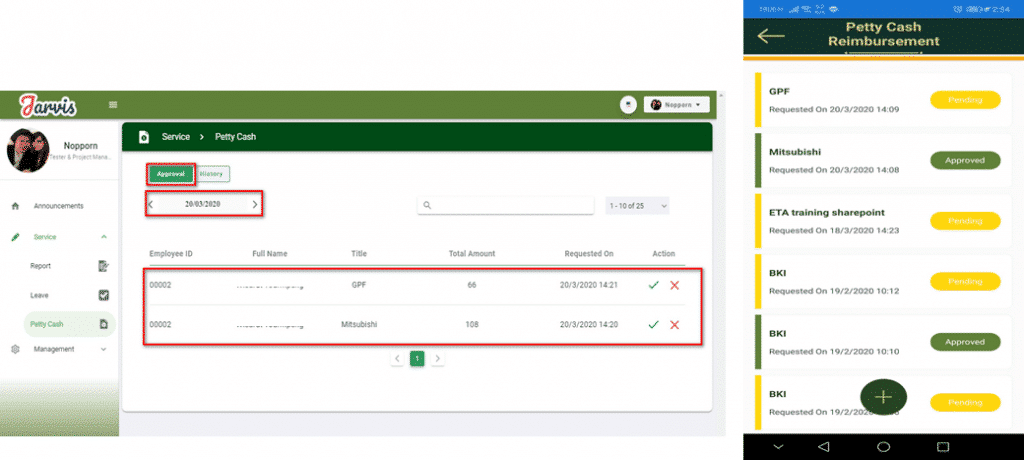The image size is (1024, 460).
Task: Tap the mobile back arrow in Petty Cash header
Action: [x=771, y=36]
